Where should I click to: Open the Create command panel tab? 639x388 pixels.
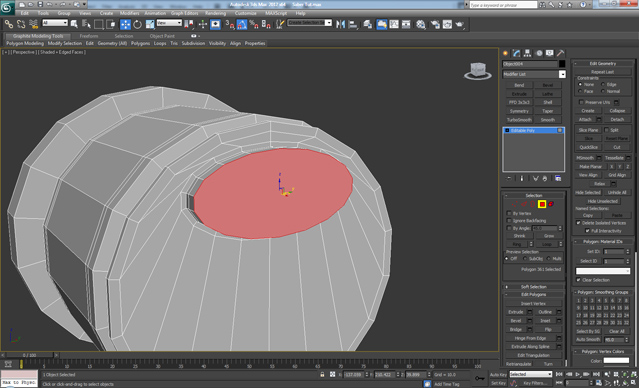pyautogui.click(x=506, y=53)
